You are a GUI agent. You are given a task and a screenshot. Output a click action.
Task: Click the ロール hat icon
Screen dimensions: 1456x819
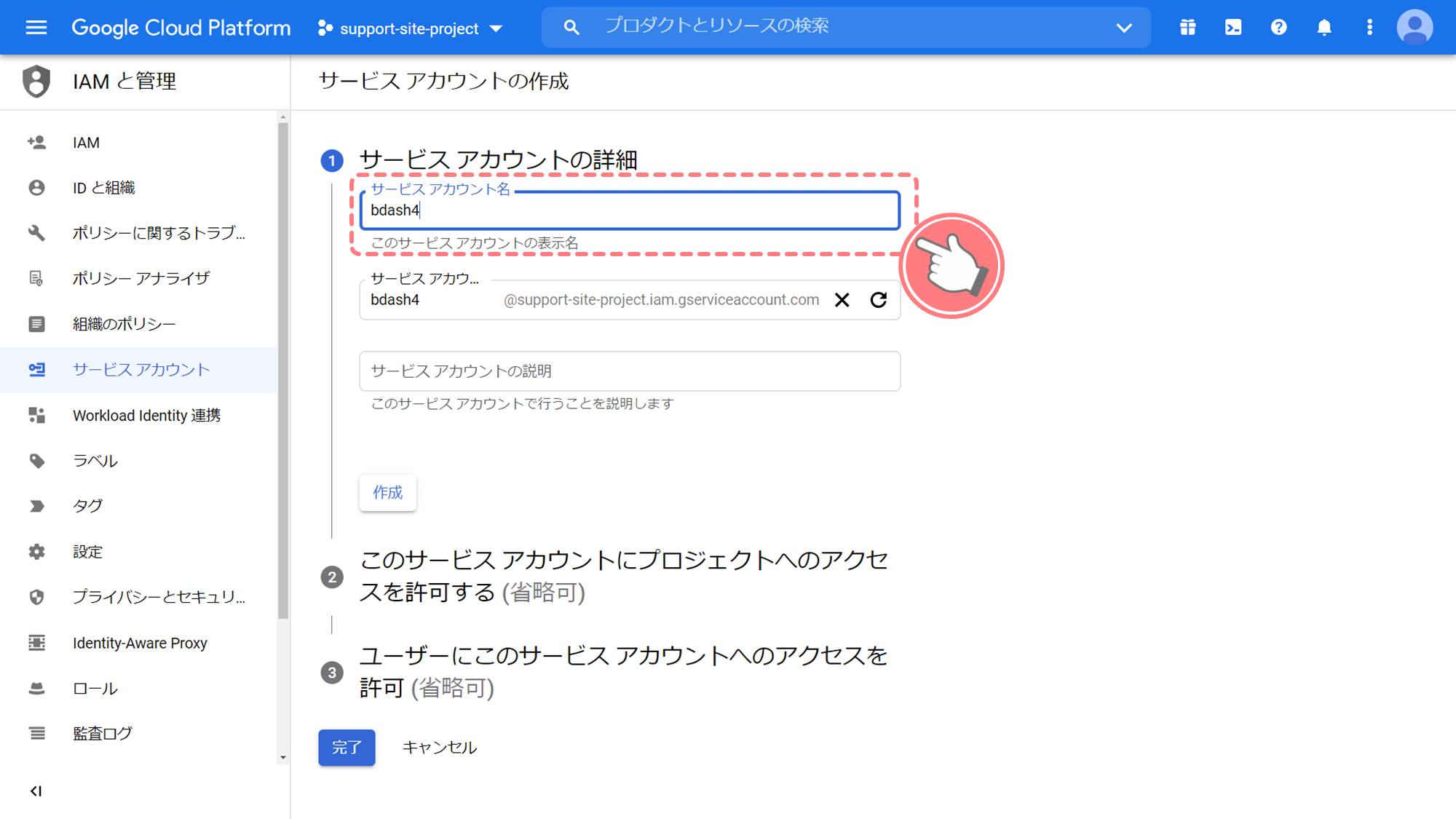pyautogui.click(x=36, y=688)
